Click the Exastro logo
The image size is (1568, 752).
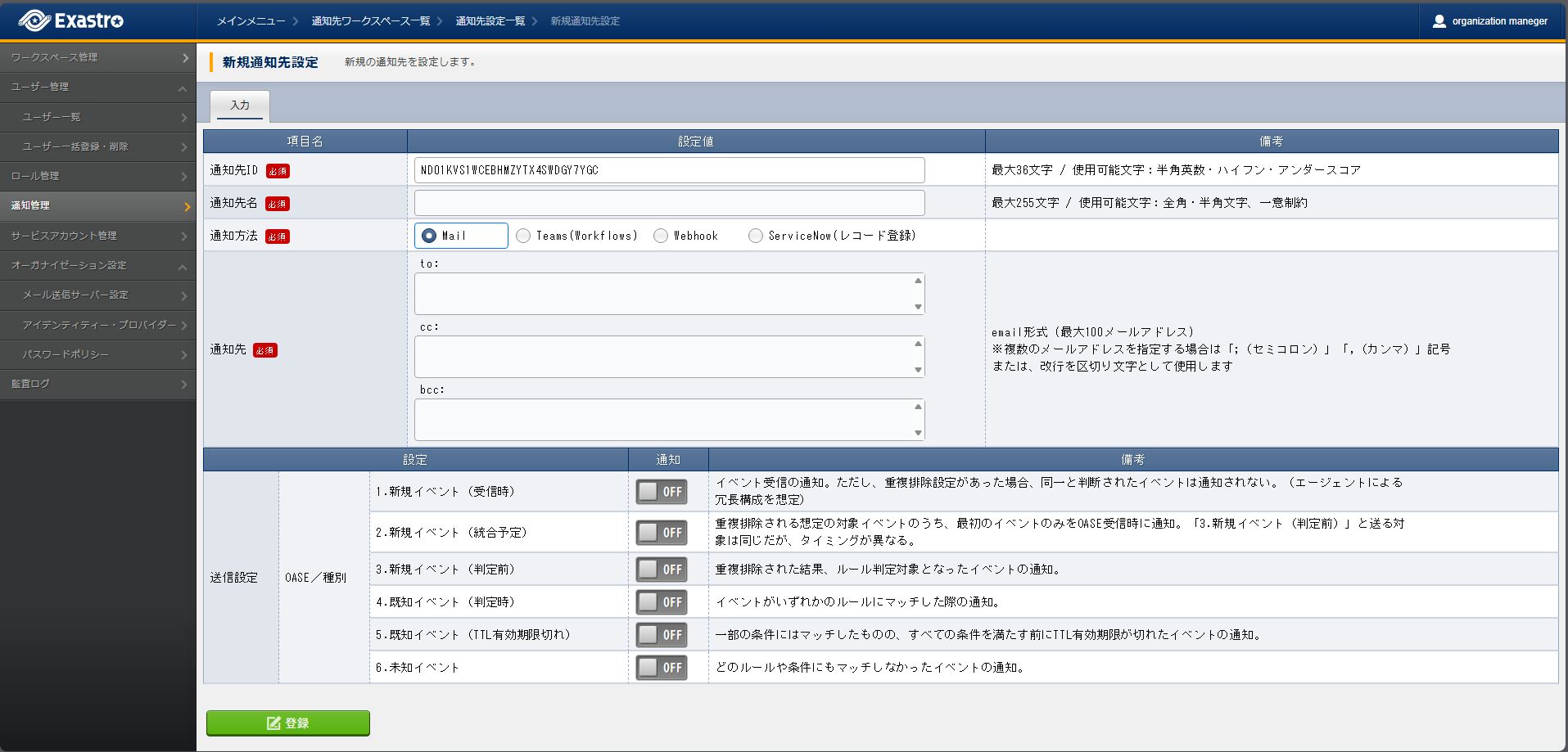coord(71,20)
